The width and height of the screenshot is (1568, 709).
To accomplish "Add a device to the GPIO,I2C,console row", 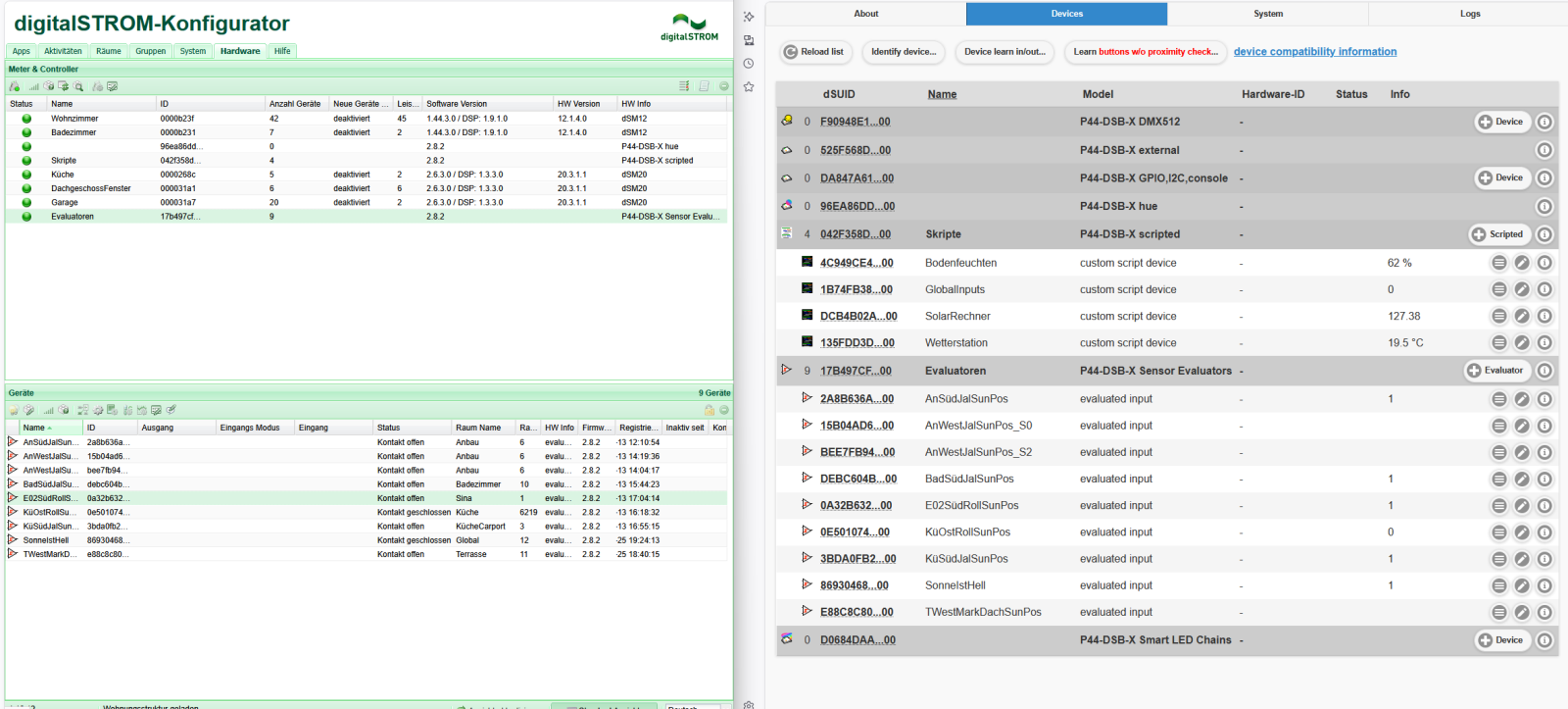I will click(x=1502, y=178).
